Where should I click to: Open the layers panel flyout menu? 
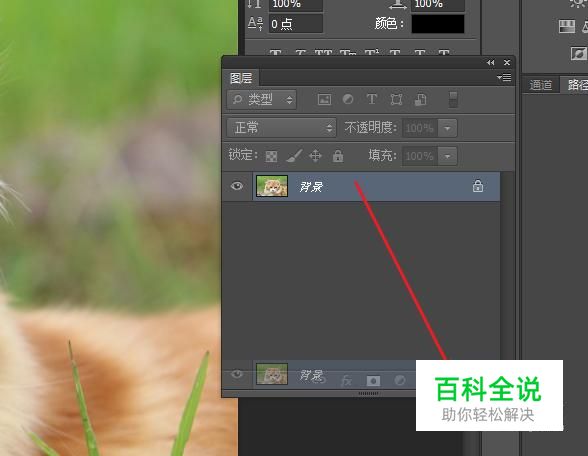click(504, 78)
